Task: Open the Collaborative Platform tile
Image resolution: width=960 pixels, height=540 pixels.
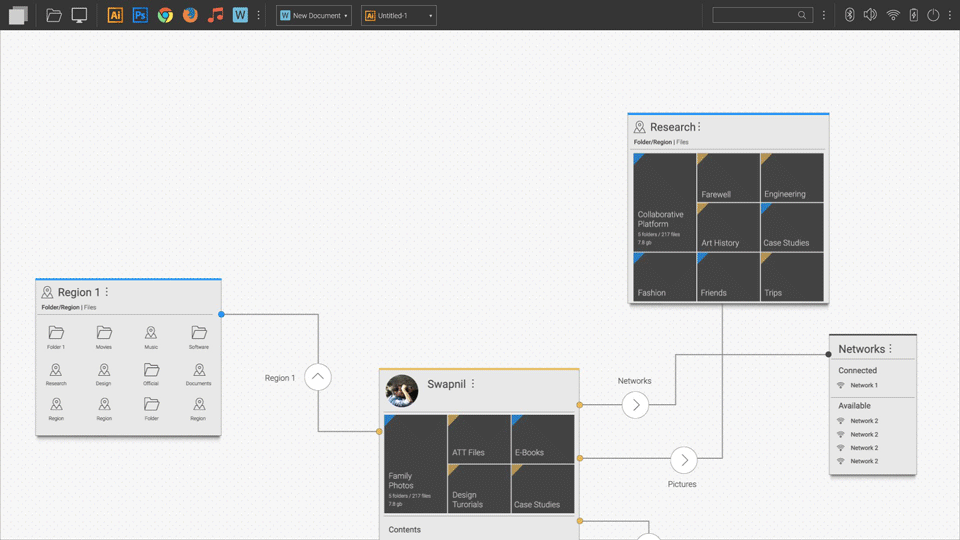Action: click(x=664, y=202)
